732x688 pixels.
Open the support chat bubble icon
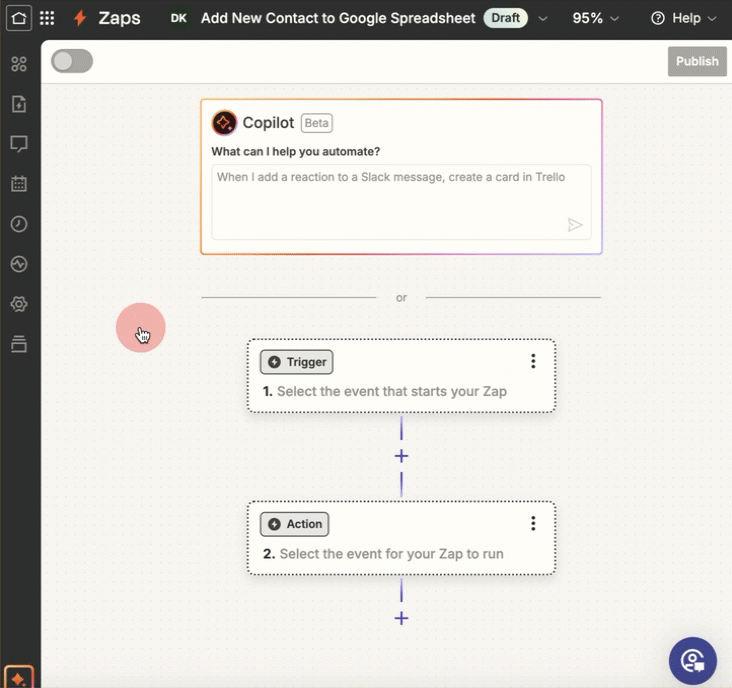click(x=692, y=661)
